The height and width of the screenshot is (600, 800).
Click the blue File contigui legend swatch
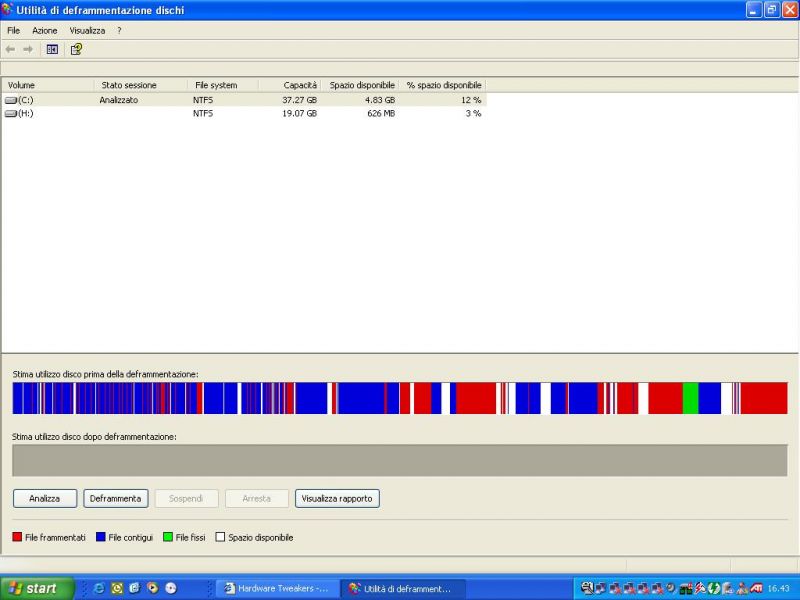pos(101,537)
